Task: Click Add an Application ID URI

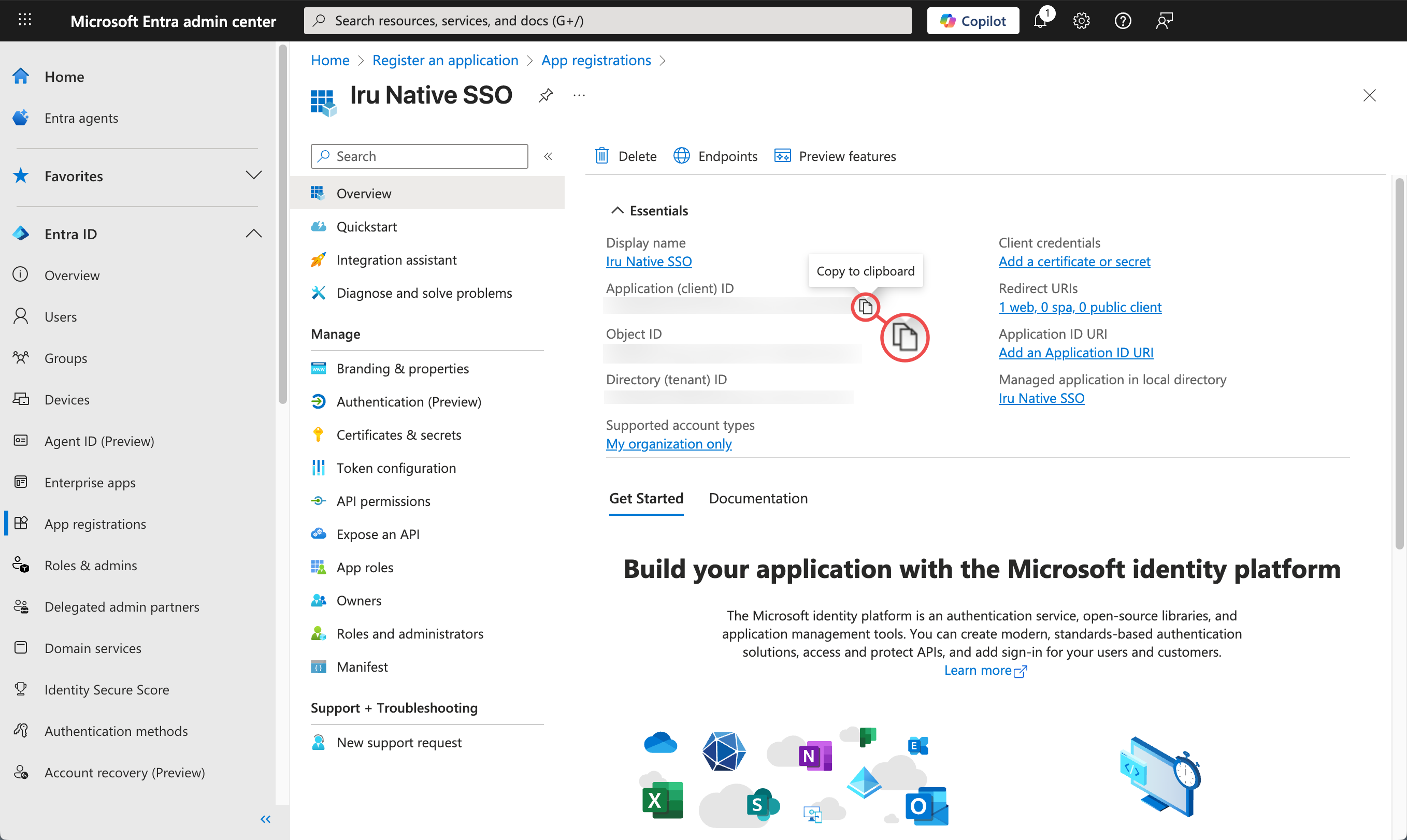Action: coord(1076,353)
